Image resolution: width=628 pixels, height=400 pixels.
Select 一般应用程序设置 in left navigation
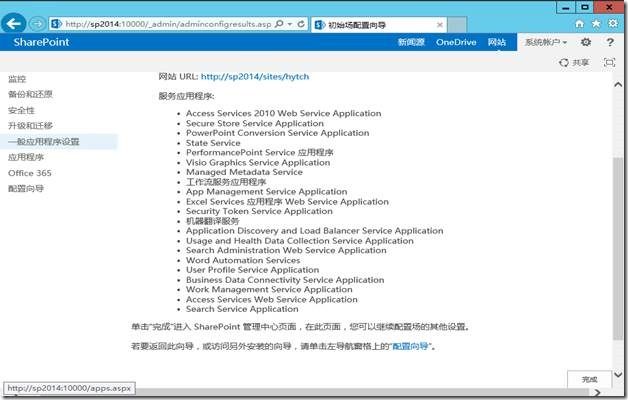click(59, 141)
